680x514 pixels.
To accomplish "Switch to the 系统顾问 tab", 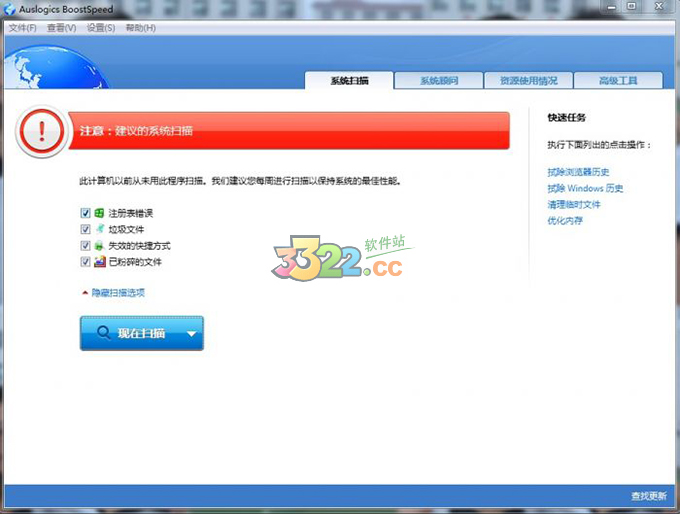I will pos(439,81).
